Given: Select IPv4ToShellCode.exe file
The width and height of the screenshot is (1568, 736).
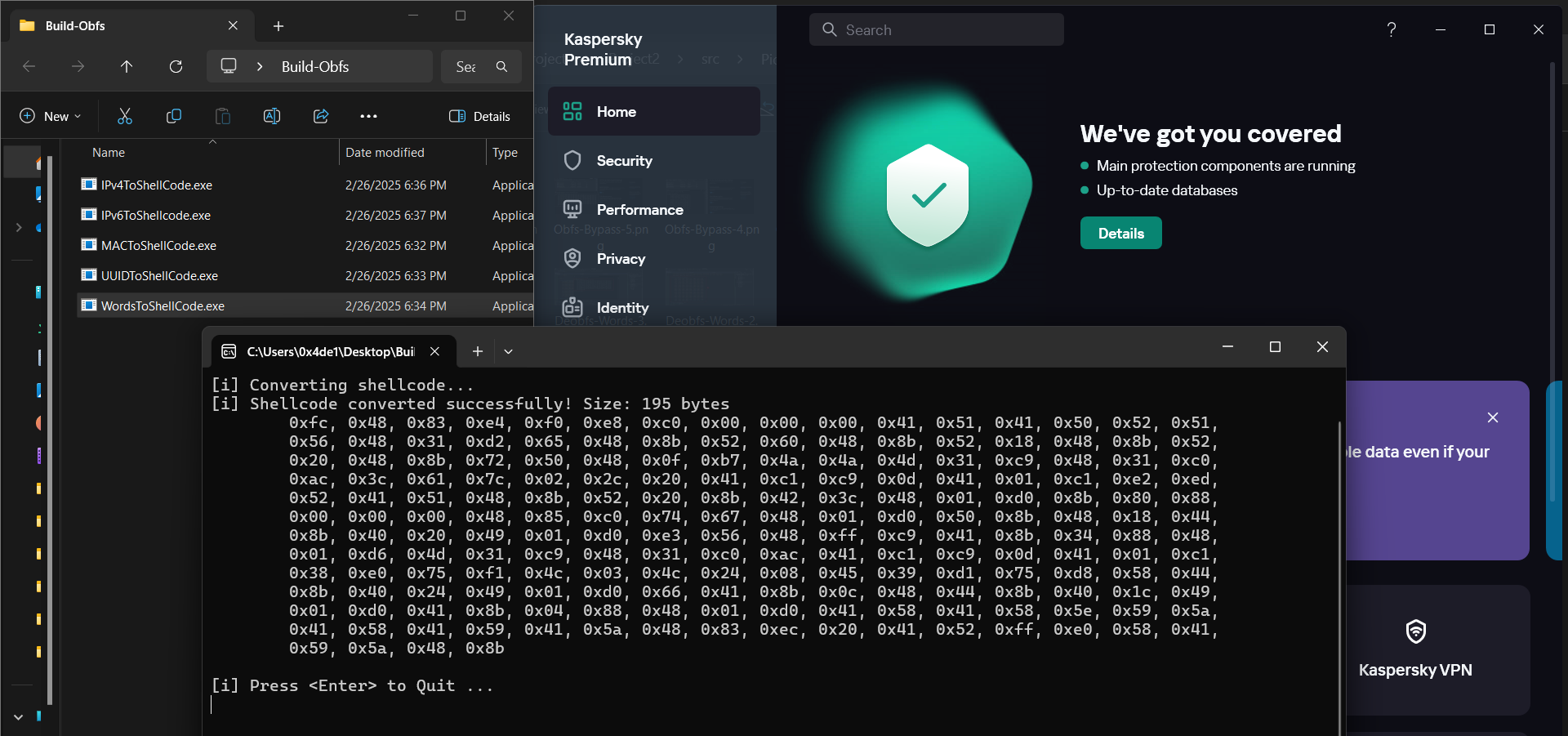Looking at the screenshot, I should tap(156, 185).
